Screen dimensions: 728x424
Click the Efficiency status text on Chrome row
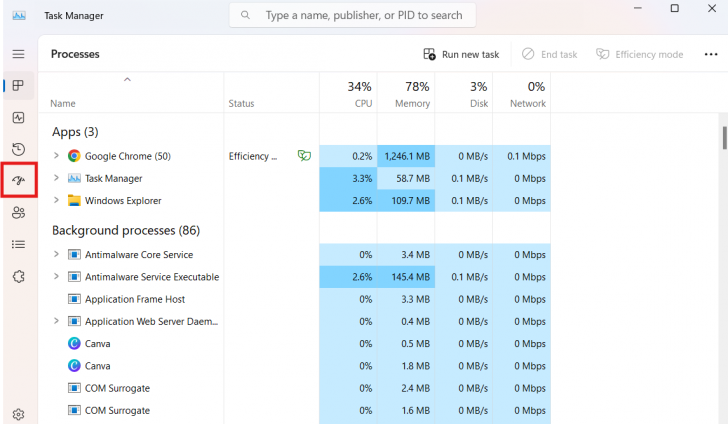[x=253, y=156]
